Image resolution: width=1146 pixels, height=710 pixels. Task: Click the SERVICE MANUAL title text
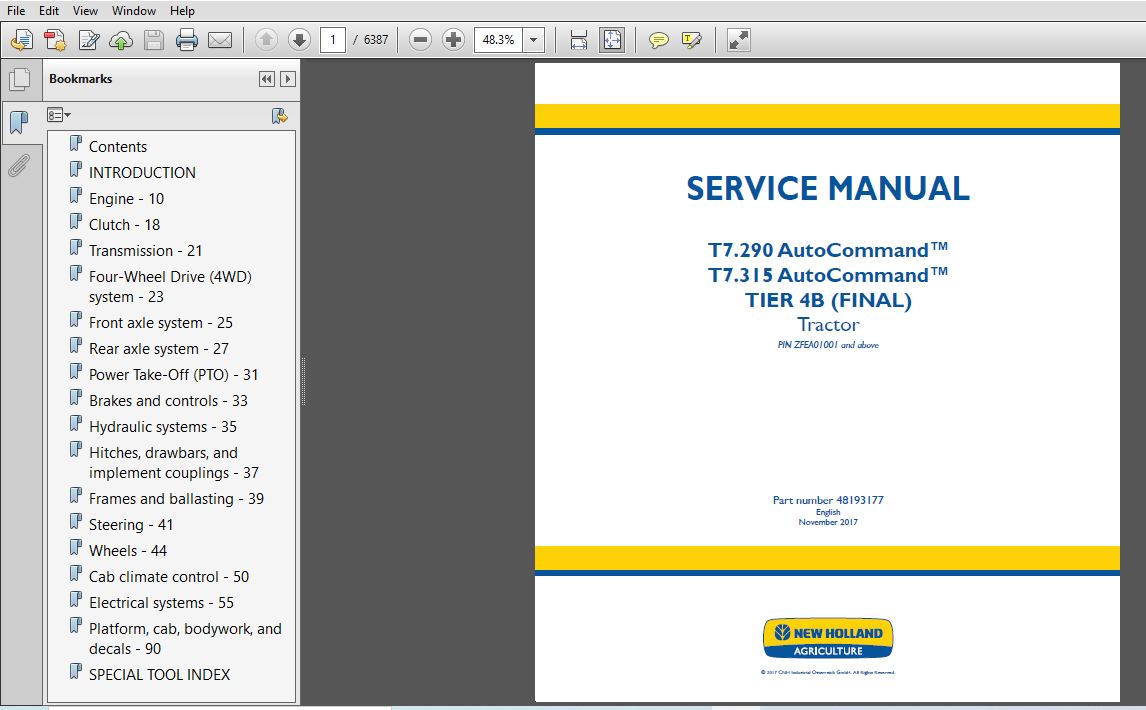827,189
